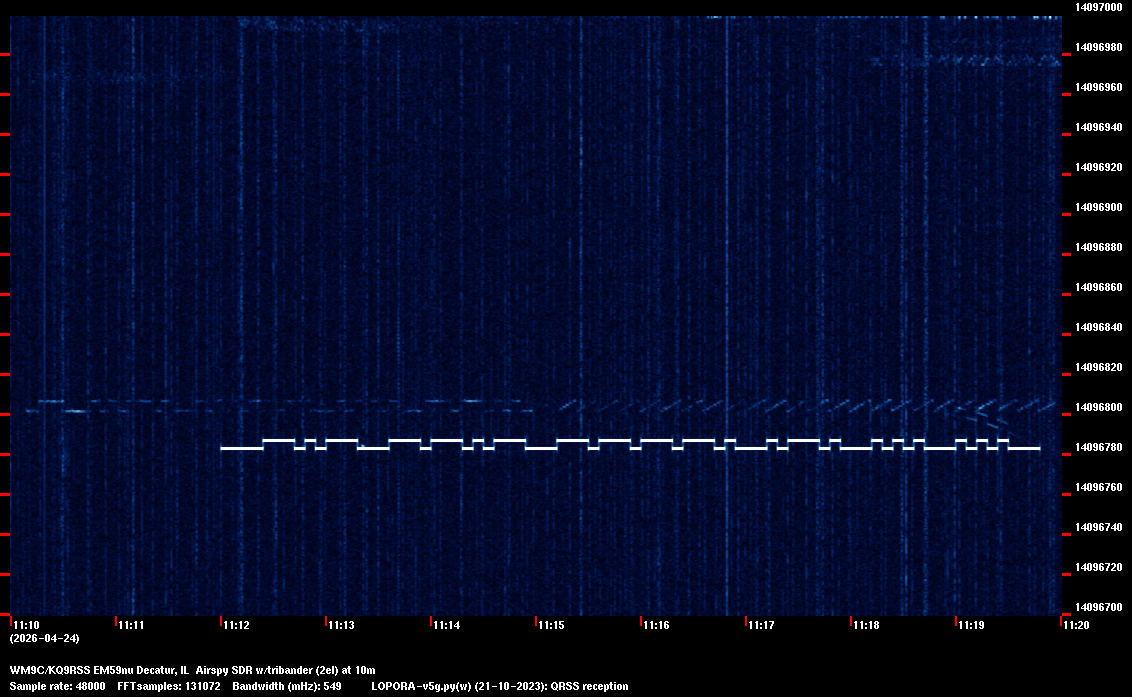Click the 11:12 time marker
This screenshot has width=1132, height=697.
pyautogui.click(x=236, y=625)
